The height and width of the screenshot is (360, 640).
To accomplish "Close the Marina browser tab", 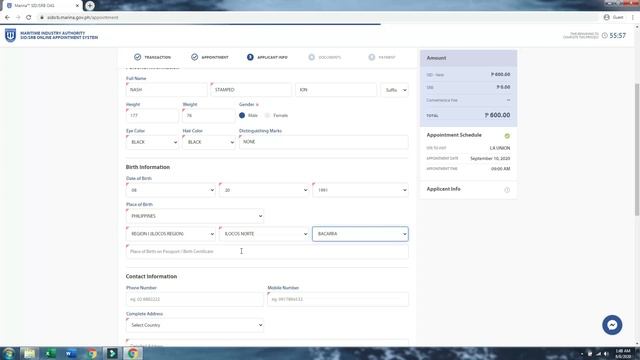I will point(77,6).
